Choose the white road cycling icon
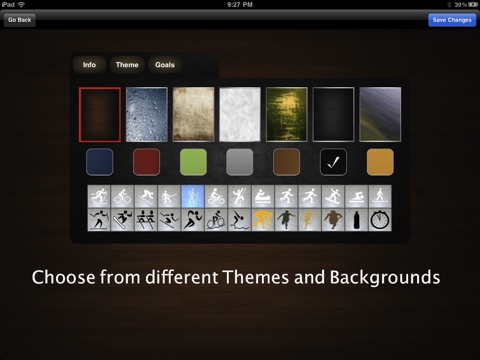 point(122,196)
